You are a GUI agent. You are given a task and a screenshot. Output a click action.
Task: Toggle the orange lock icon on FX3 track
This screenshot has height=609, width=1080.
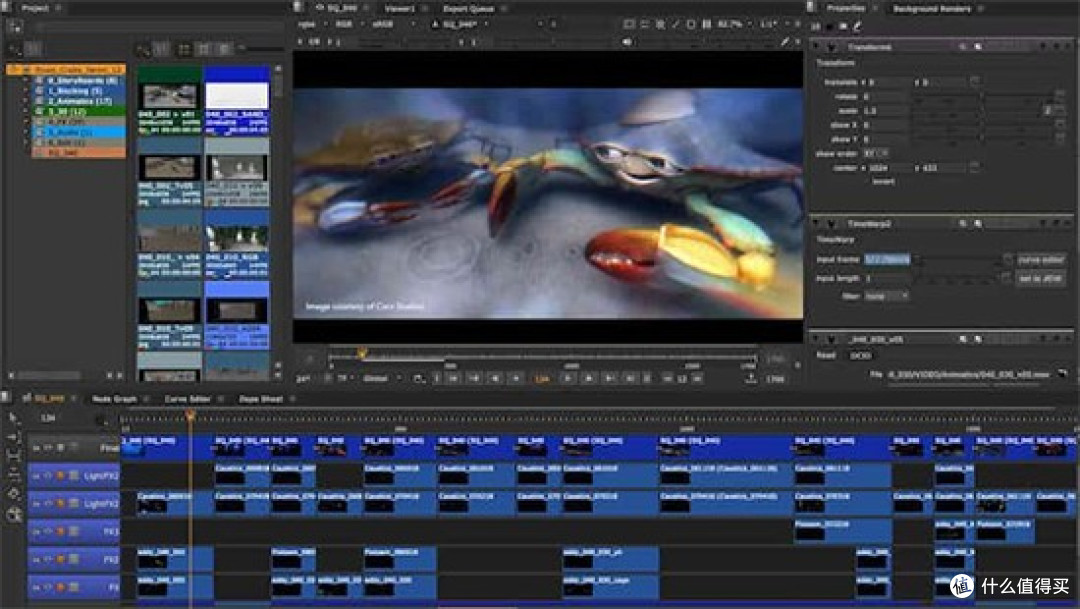point(61,532)
